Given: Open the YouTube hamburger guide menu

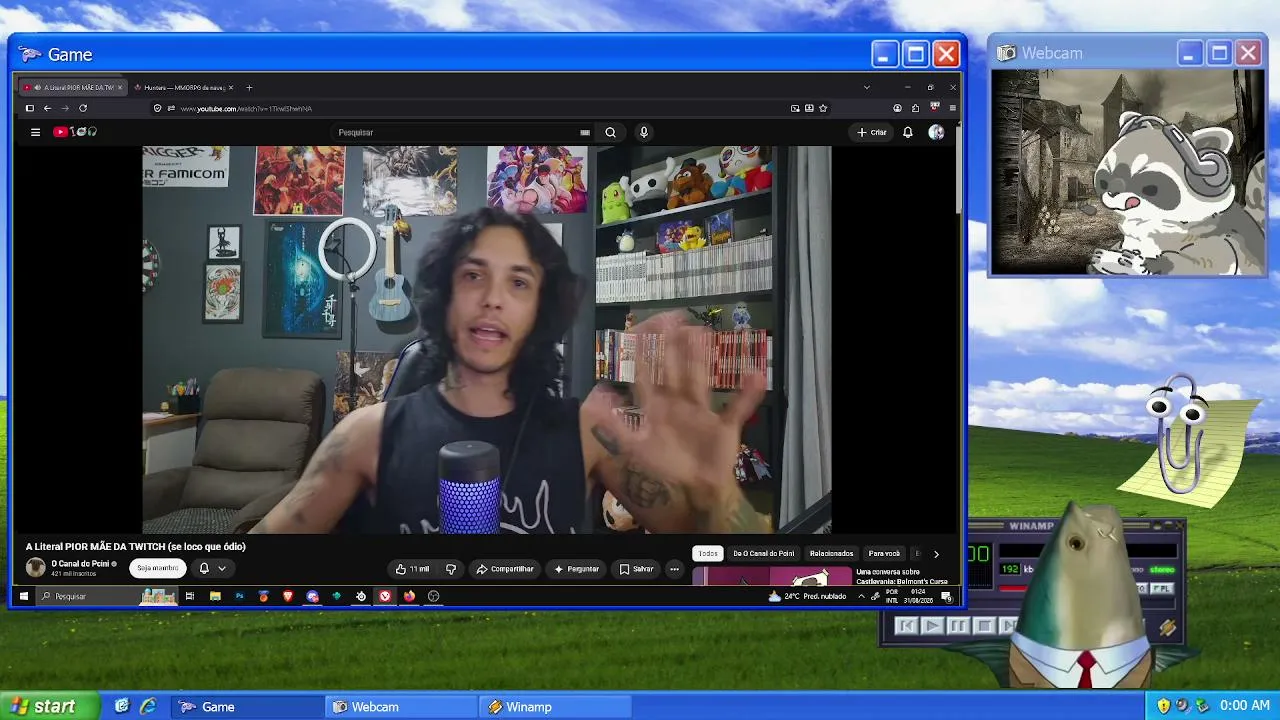Looking at the screenshot, I should pyautogui.click(x=35, y=132).
